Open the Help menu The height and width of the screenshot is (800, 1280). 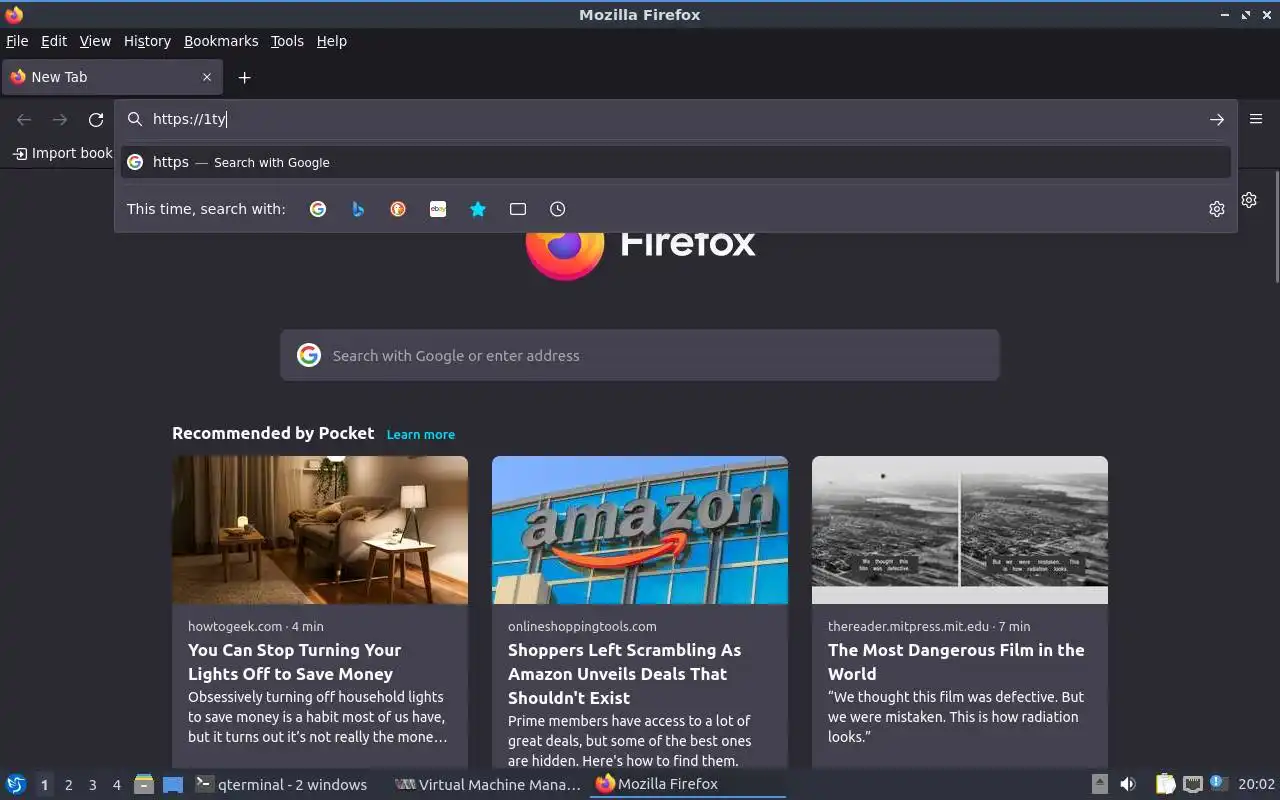coord(332,41)
